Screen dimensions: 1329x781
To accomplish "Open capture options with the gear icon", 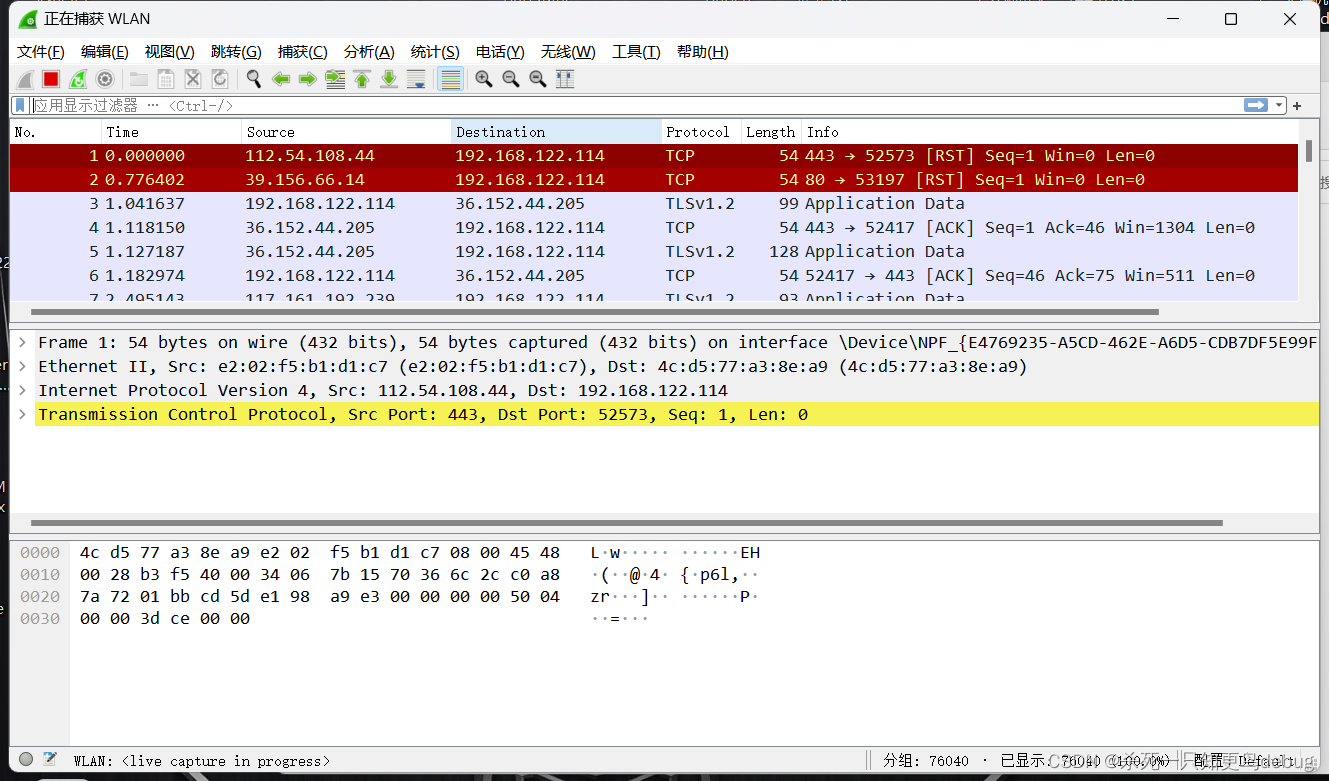I will [105, 79].
